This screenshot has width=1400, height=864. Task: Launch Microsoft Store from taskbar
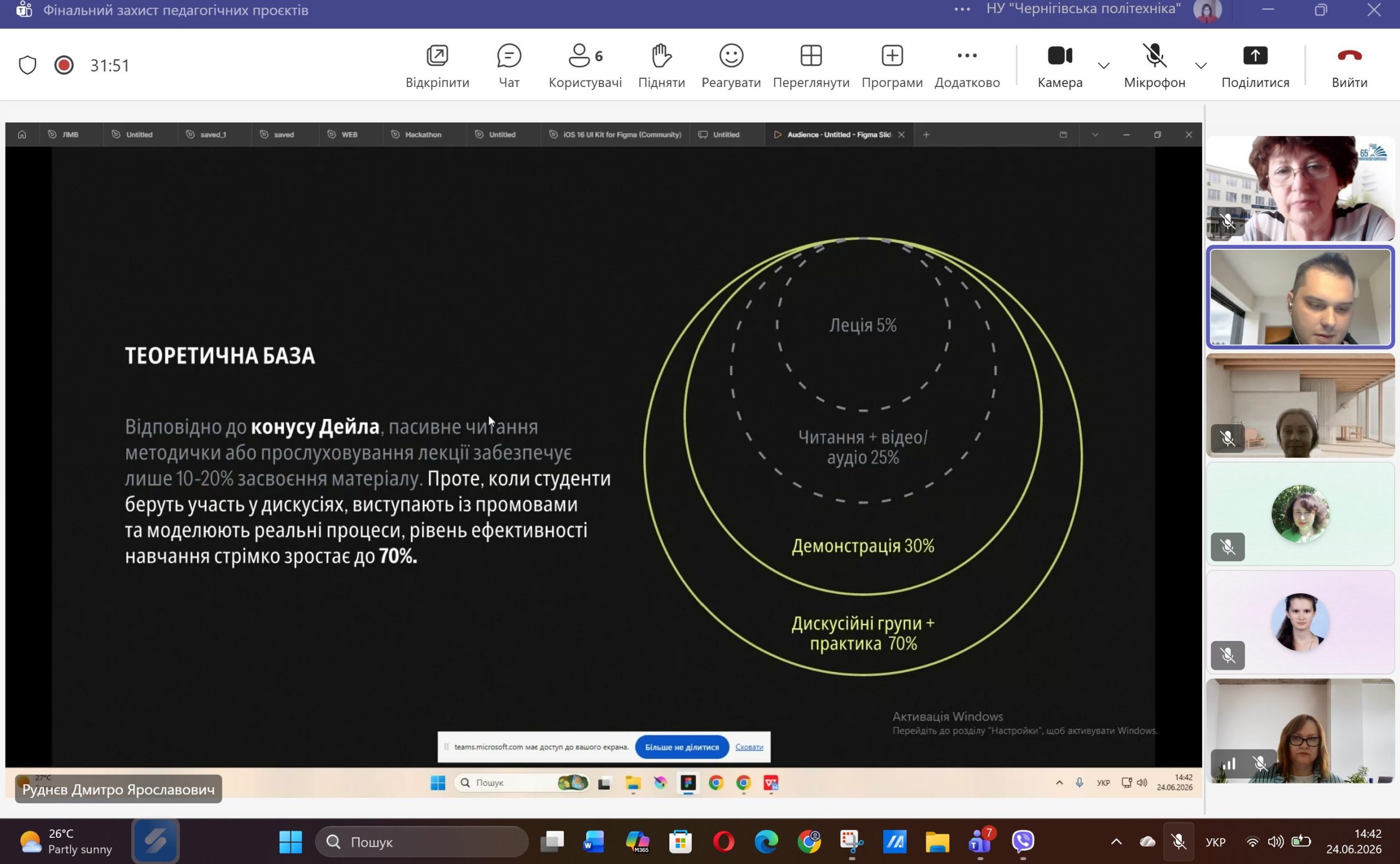tap(680, 841)
